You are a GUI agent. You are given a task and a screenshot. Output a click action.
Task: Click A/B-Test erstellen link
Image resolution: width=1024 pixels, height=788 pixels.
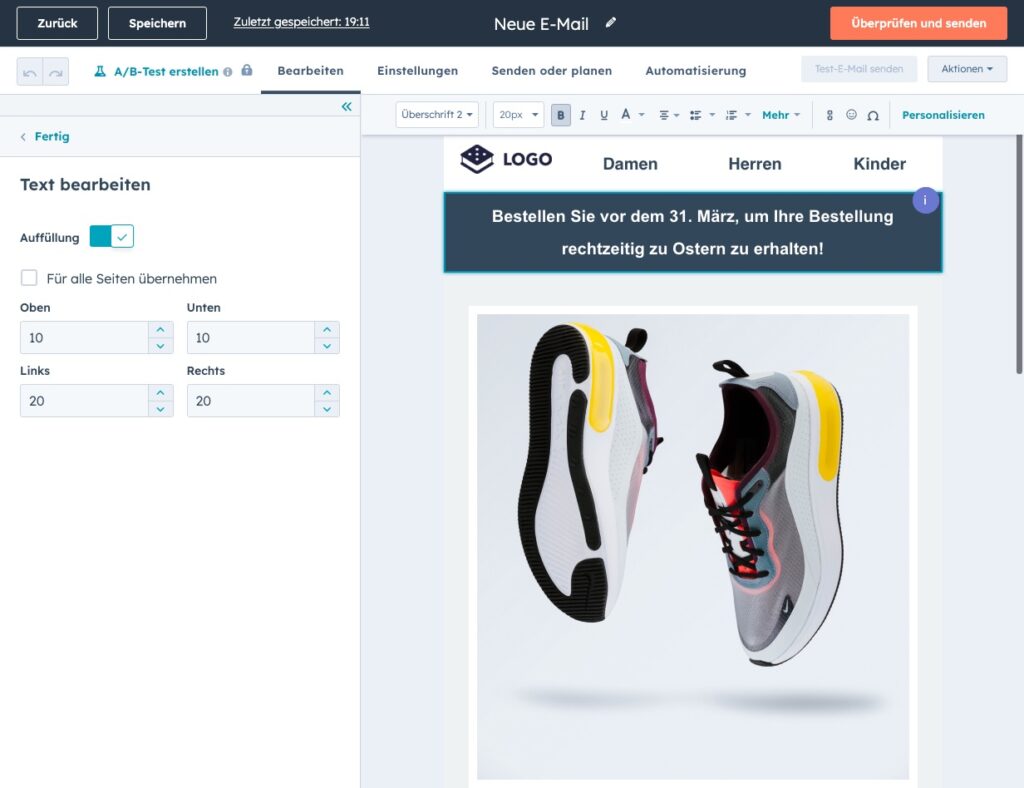pos(166,72)
